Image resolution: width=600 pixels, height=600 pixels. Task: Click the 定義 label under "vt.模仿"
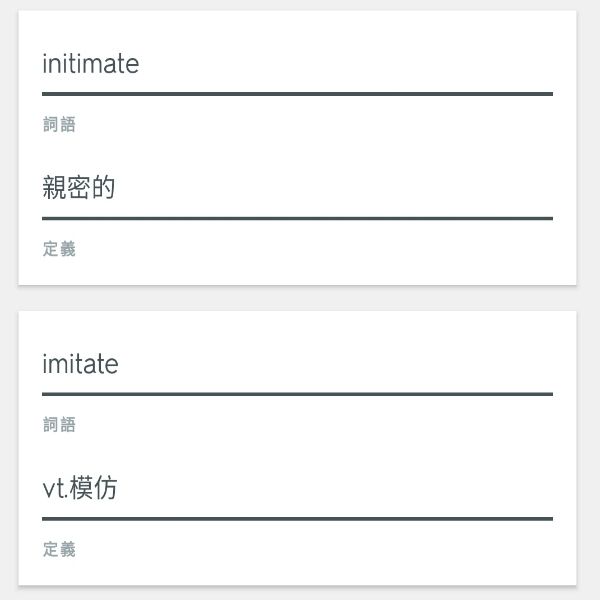59,549
